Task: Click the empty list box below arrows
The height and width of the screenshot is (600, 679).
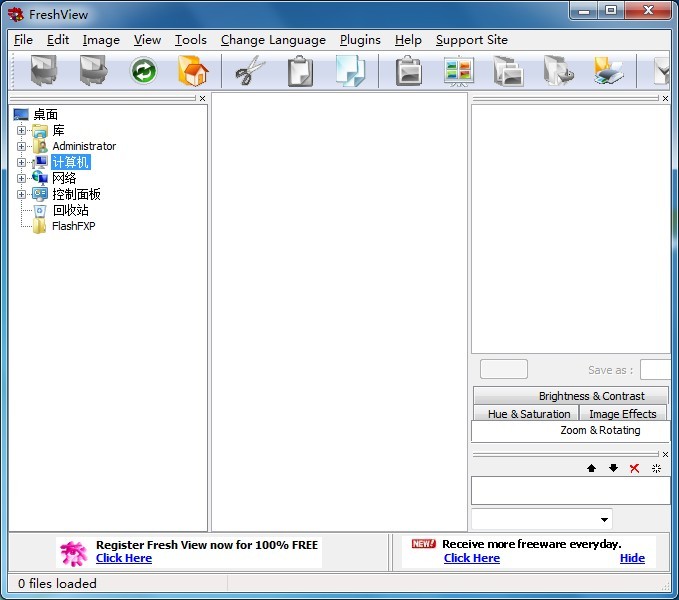Action: coord(571,490)
